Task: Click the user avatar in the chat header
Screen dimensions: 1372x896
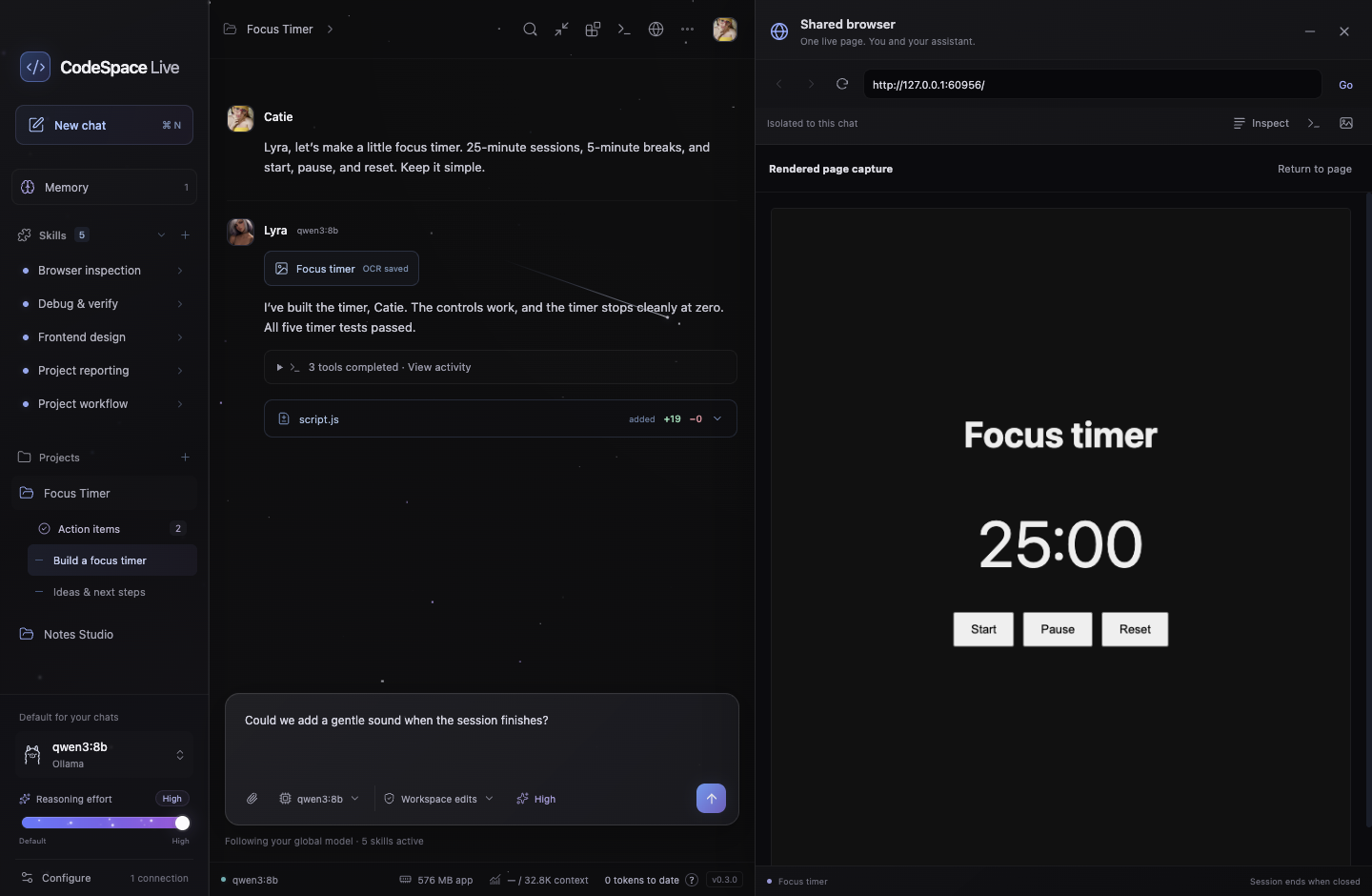Action: 725,30
